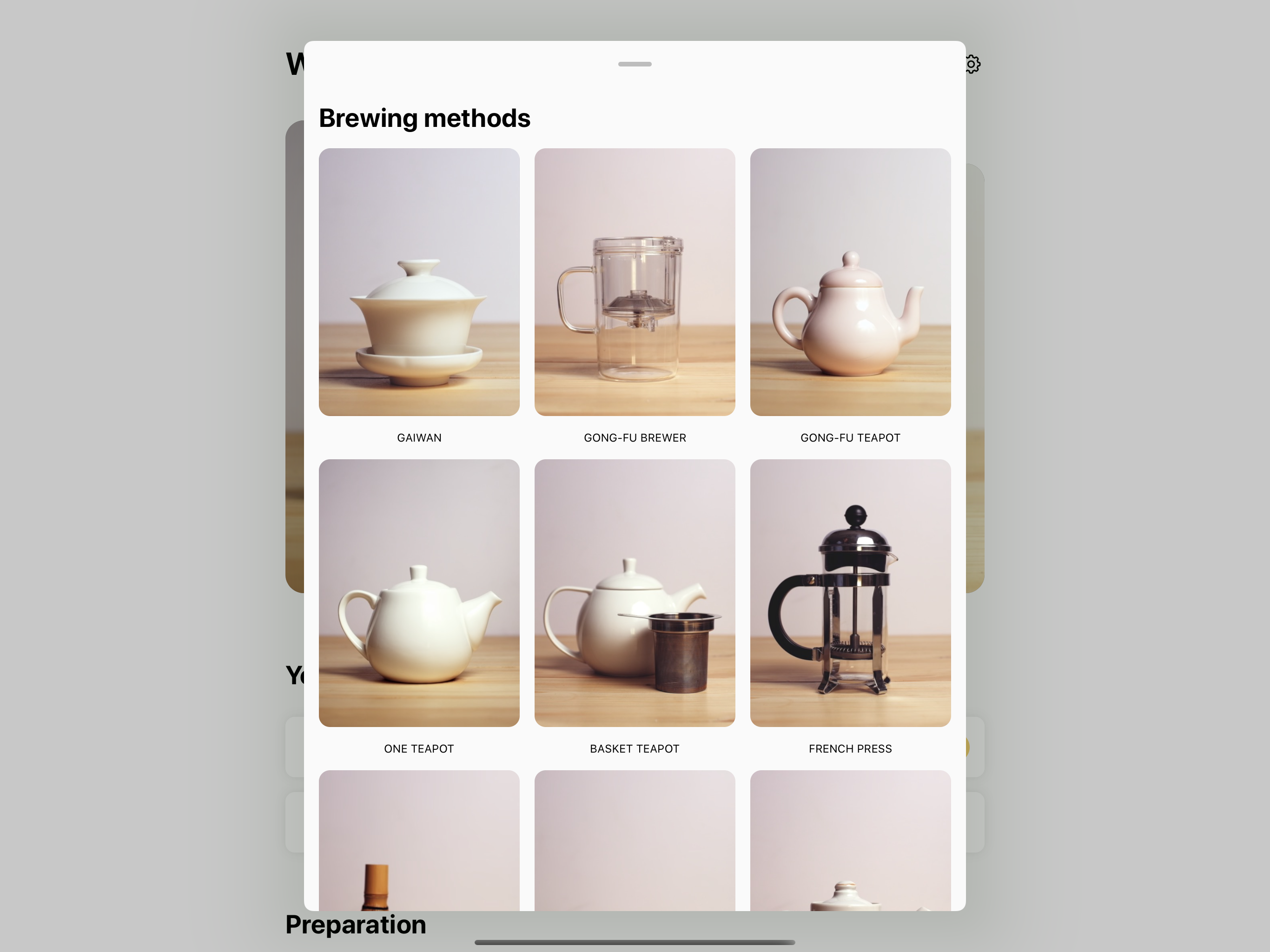This screenshot has width=1270, height=952.
Task: Click the FRENCH PRESS label
Action: pos(850,749)
